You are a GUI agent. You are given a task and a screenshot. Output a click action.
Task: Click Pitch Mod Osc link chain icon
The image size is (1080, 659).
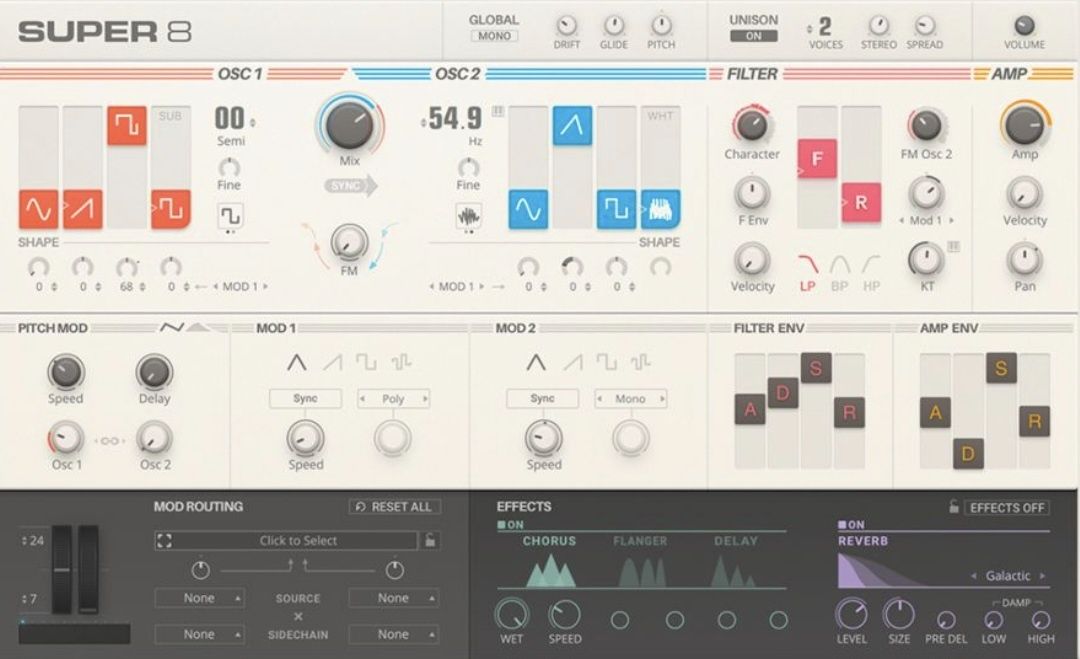click(110, 441)
